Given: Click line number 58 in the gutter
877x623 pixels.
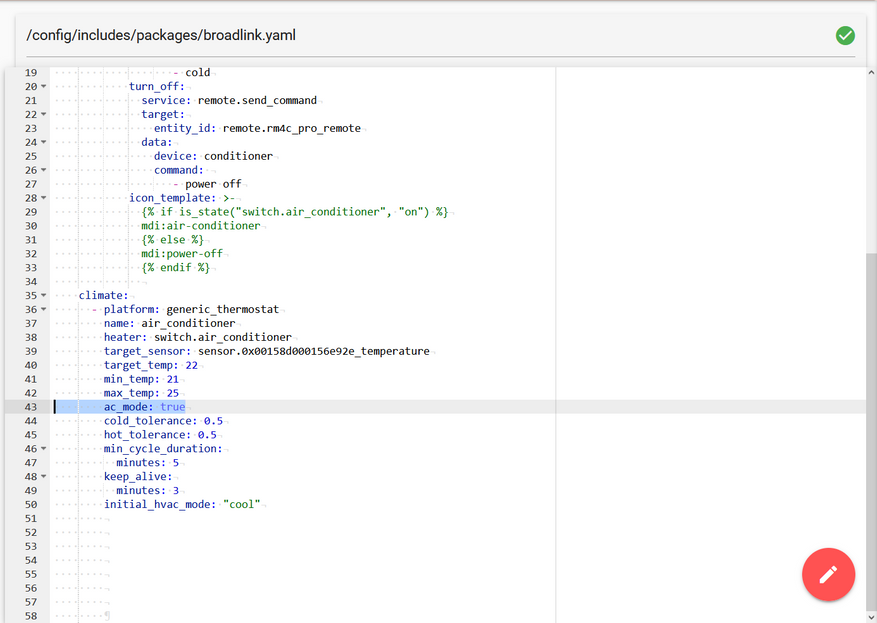Looking at the screenshot, I should click(x=31, y=616).
